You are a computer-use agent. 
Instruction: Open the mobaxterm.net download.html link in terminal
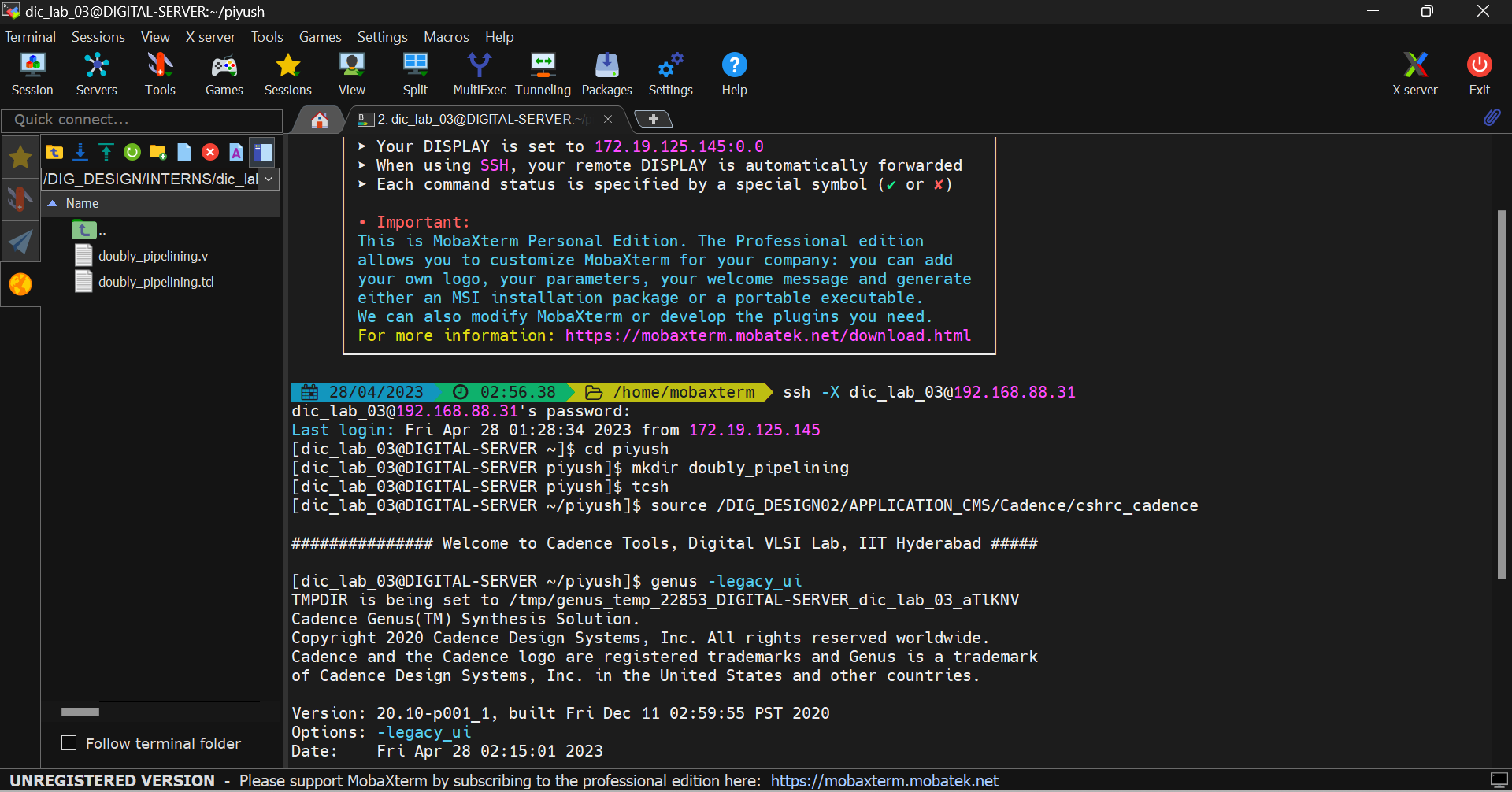[x=768, y=335]
